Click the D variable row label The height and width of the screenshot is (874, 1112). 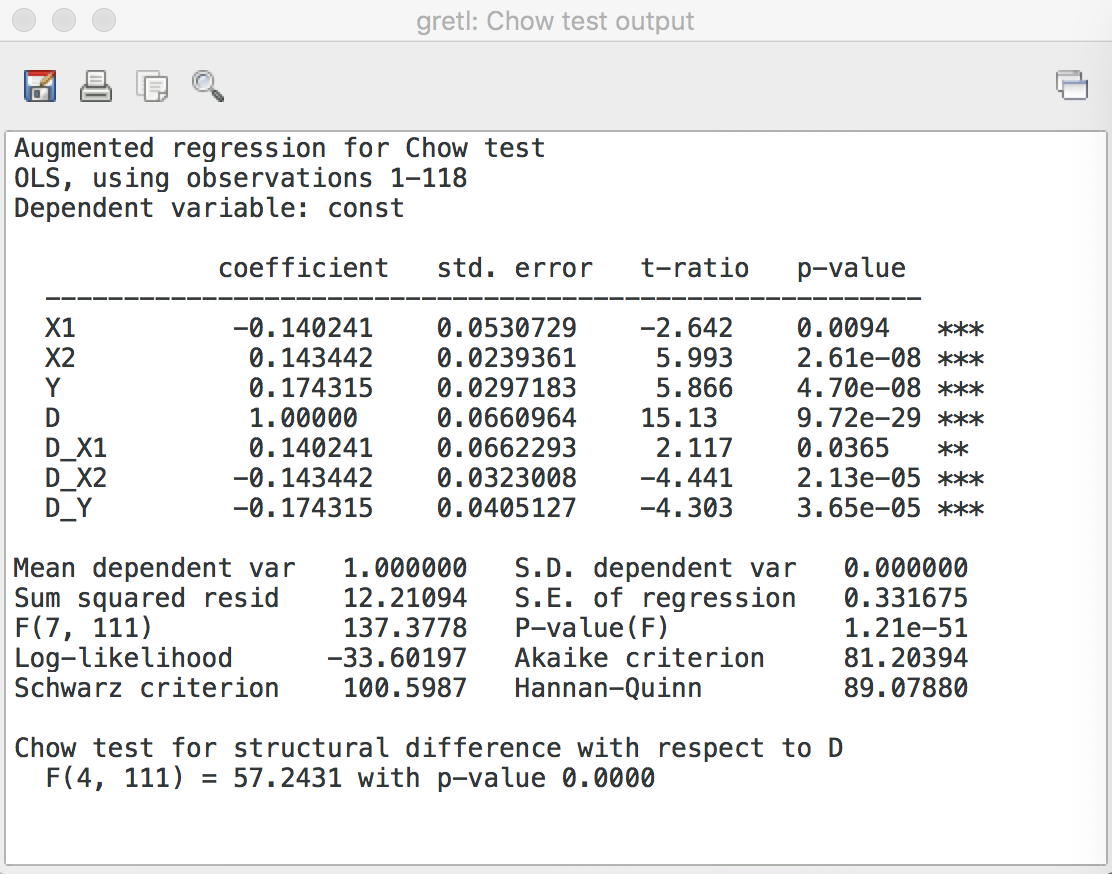pyautogui.click(x=52, y=418)
